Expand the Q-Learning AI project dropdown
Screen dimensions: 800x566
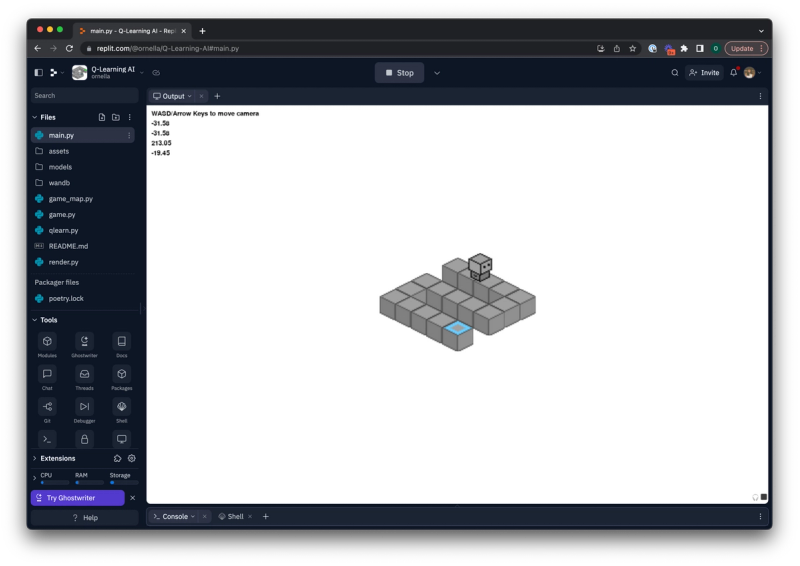(142, 73)
